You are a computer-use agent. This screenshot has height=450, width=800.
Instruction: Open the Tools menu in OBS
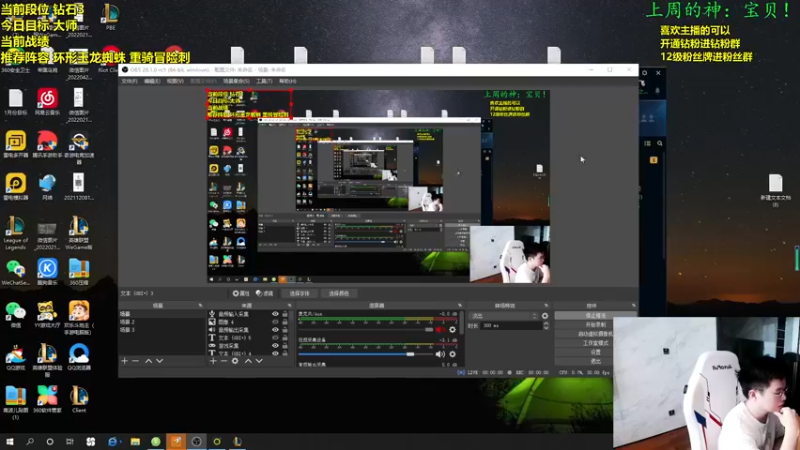[264, 81]
